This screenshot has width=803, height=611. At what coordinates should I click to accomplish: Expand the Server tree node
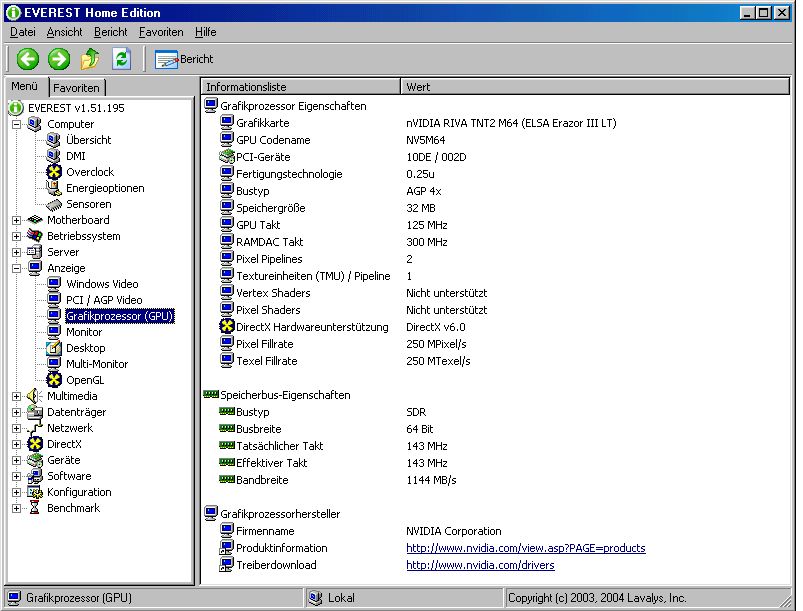16,252
